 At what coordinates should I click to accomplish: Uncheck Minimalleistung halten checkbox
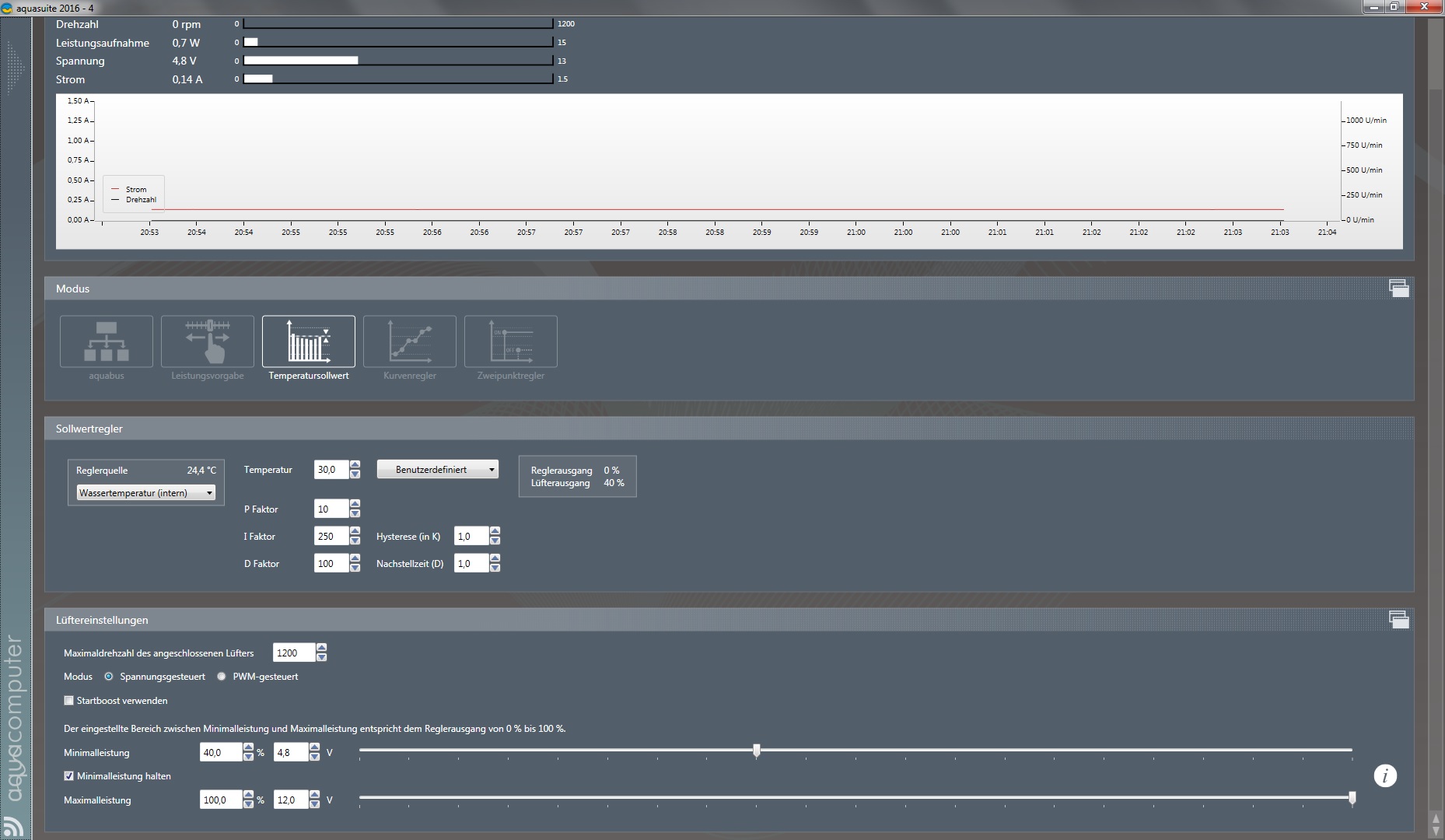[69, 776]
